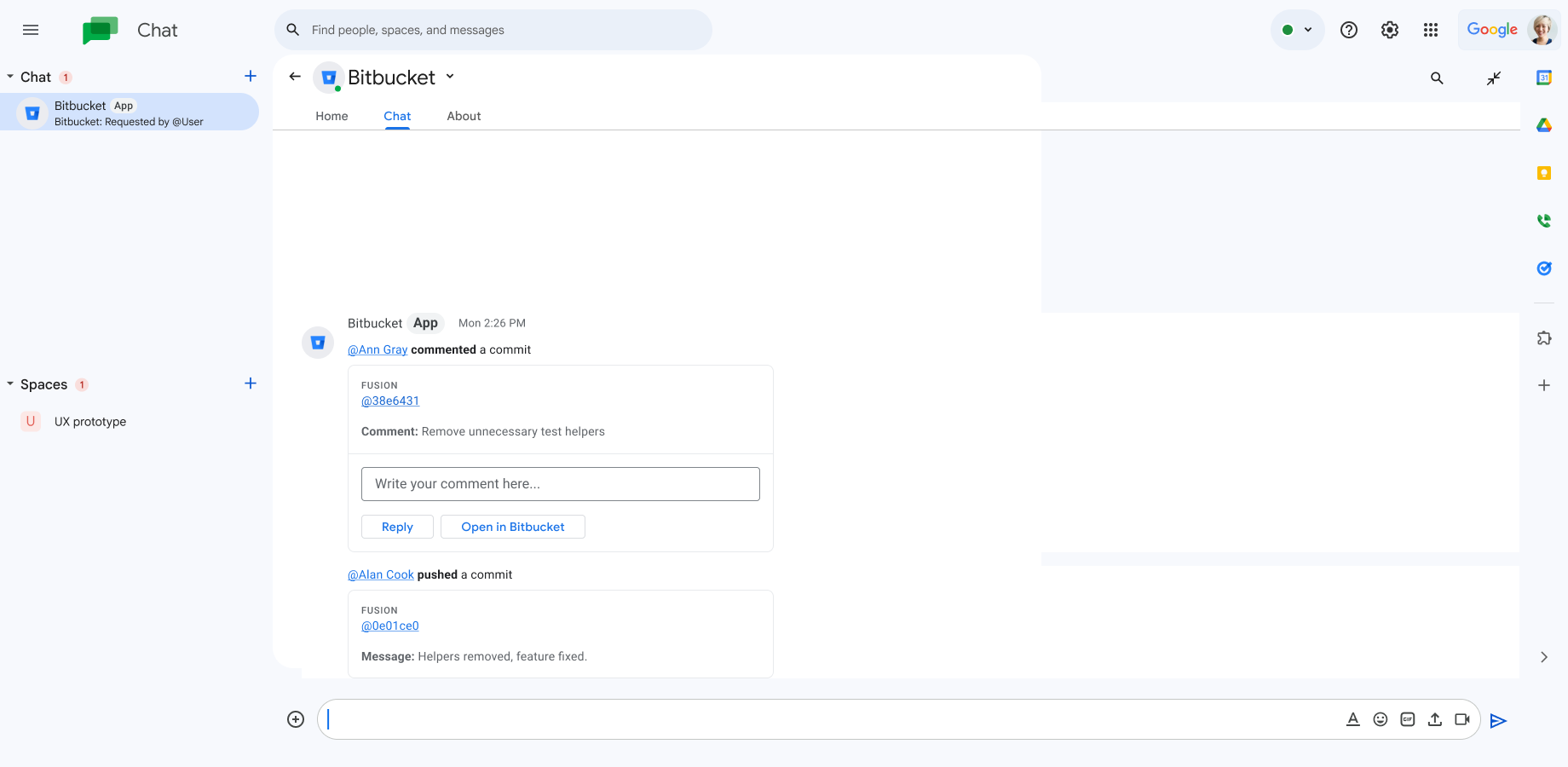Open Google Calendar side panel
This screenshot has height=767, width=1568.
(1544, 78)
